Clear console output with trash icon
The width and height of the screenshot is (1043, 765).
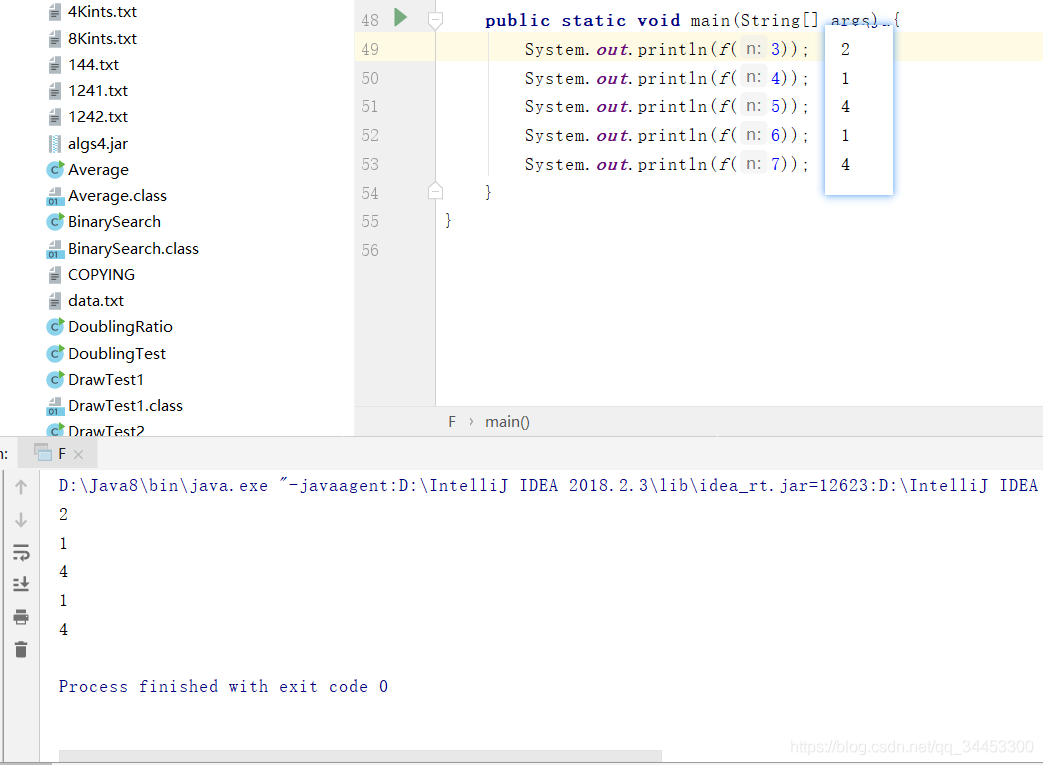coord(21,649)
